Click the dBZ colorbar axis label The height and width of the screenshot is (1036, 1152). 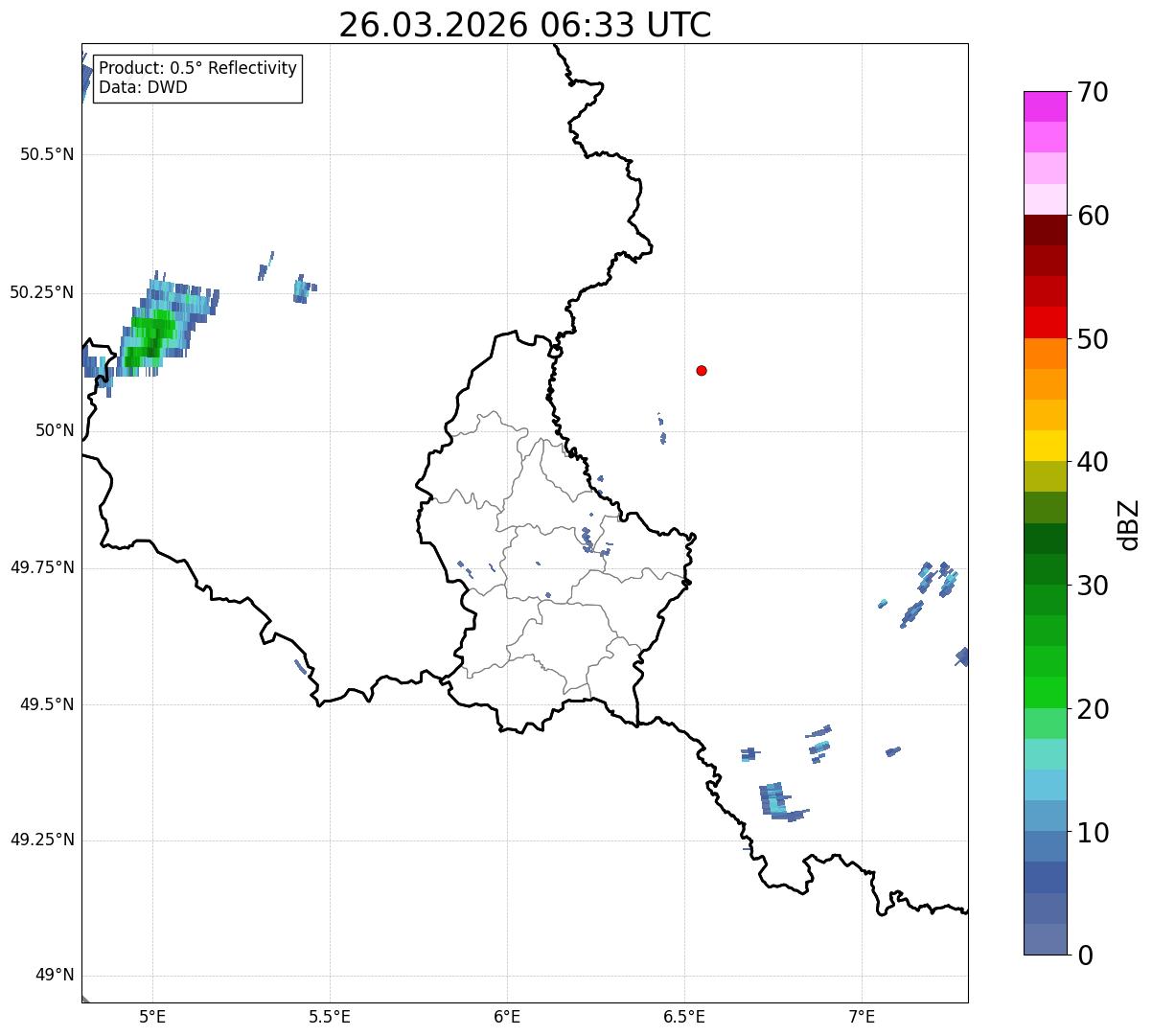(1129, 524)
